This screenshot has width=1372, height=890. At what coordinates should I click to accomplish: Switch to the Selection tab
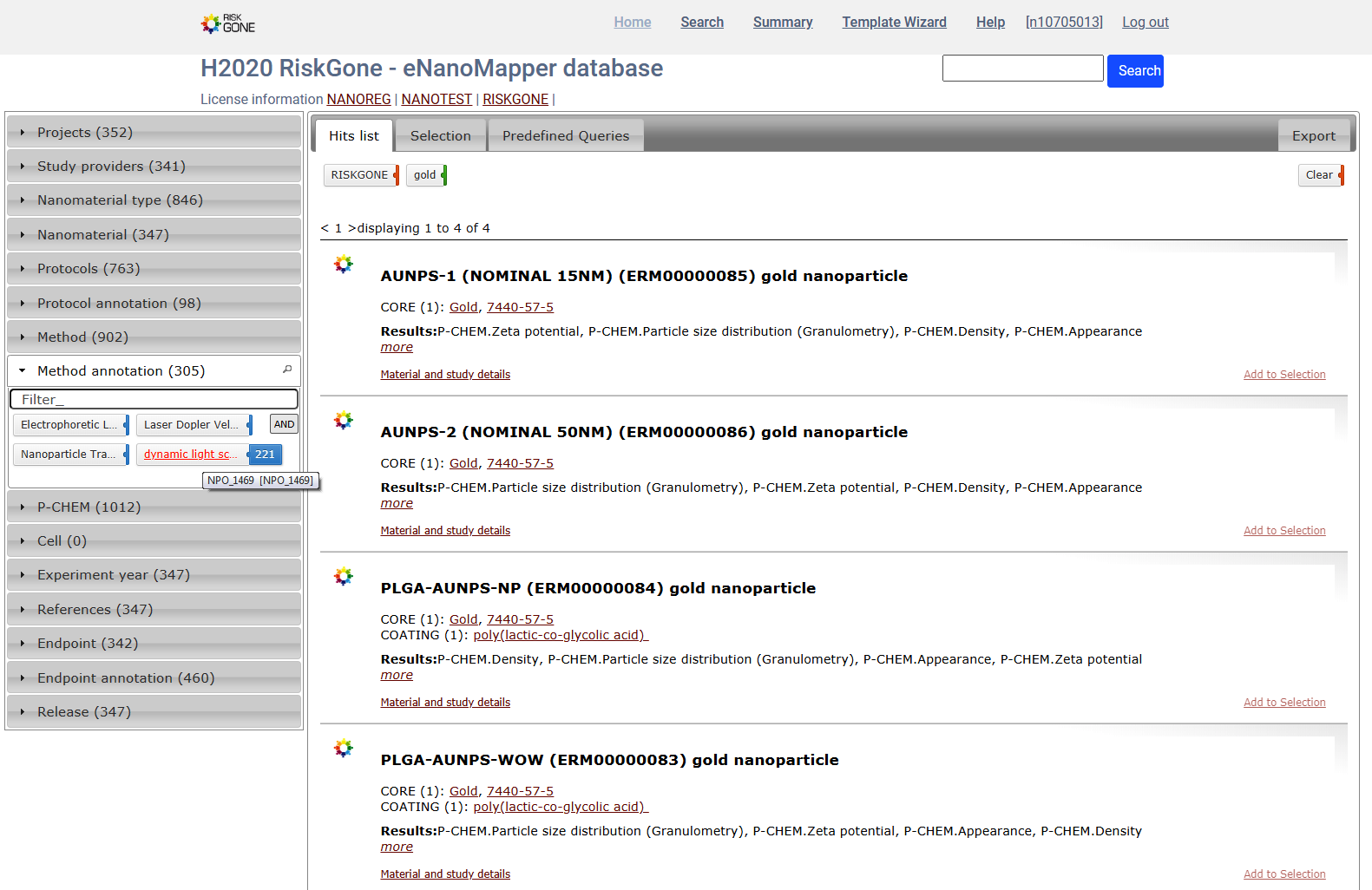pyautogui.click(x=440, y=136)
